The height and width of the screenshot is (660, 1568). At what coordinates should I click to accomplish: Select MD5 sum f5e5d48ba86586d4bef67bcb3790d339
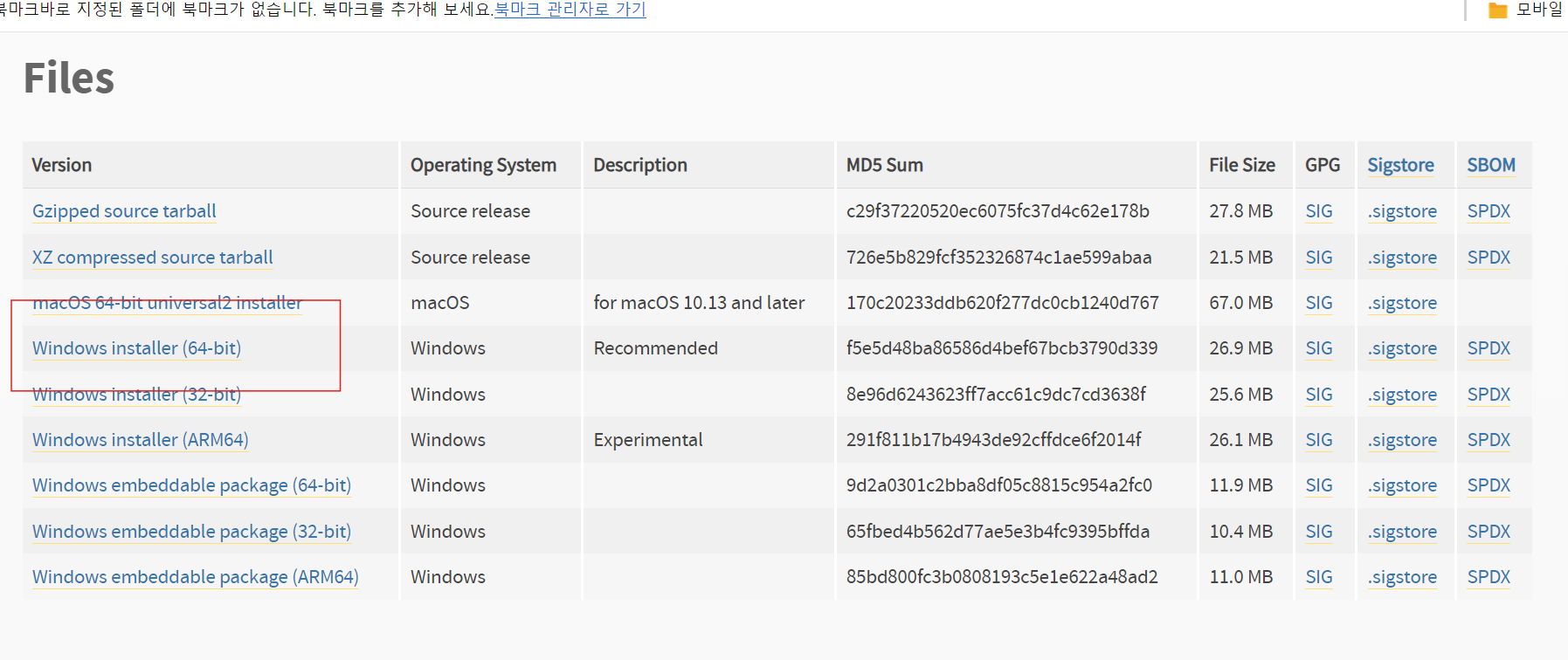pos(1002,348)
